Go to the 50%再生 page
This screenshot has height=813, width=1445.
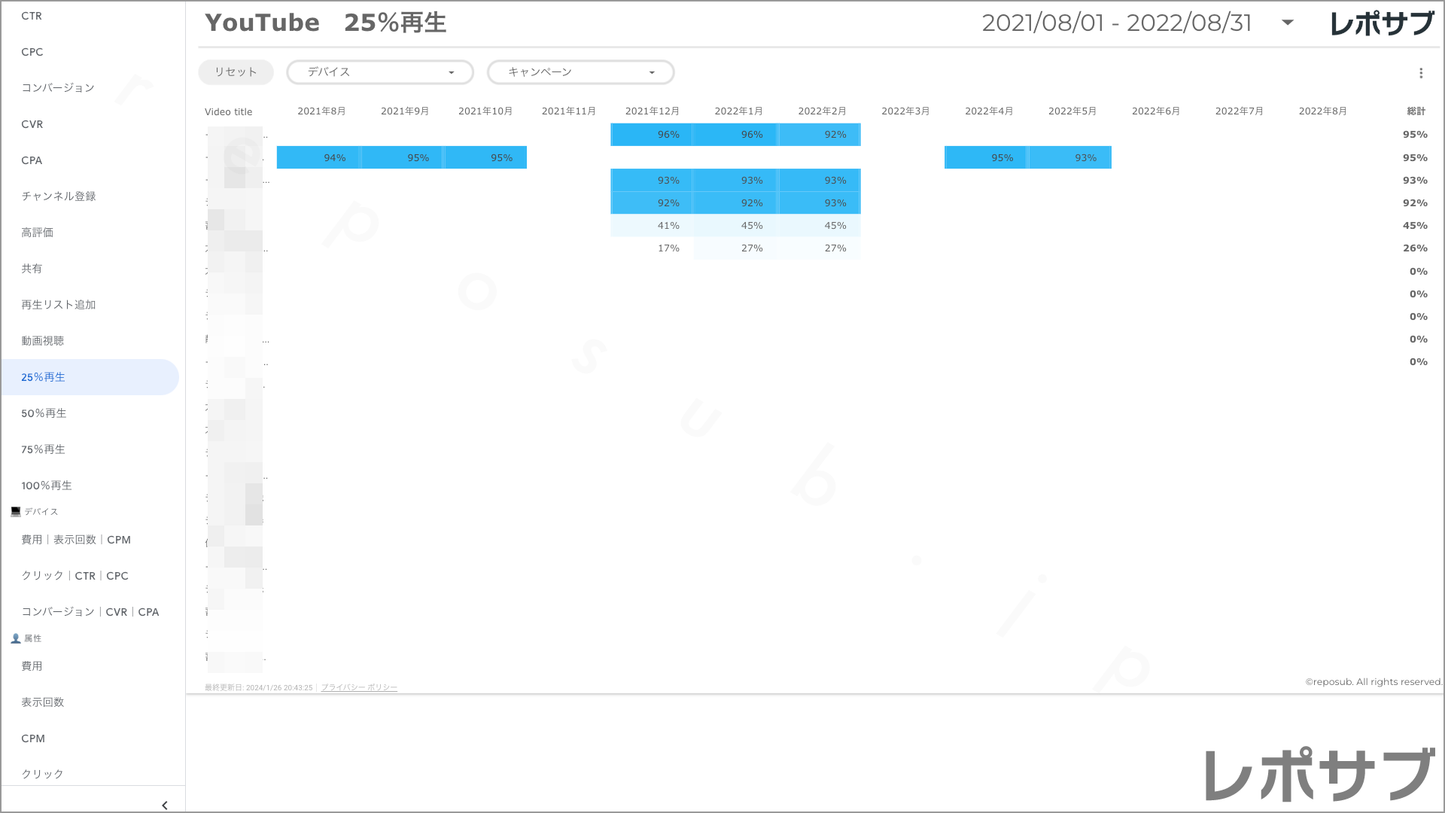[44, 413]
